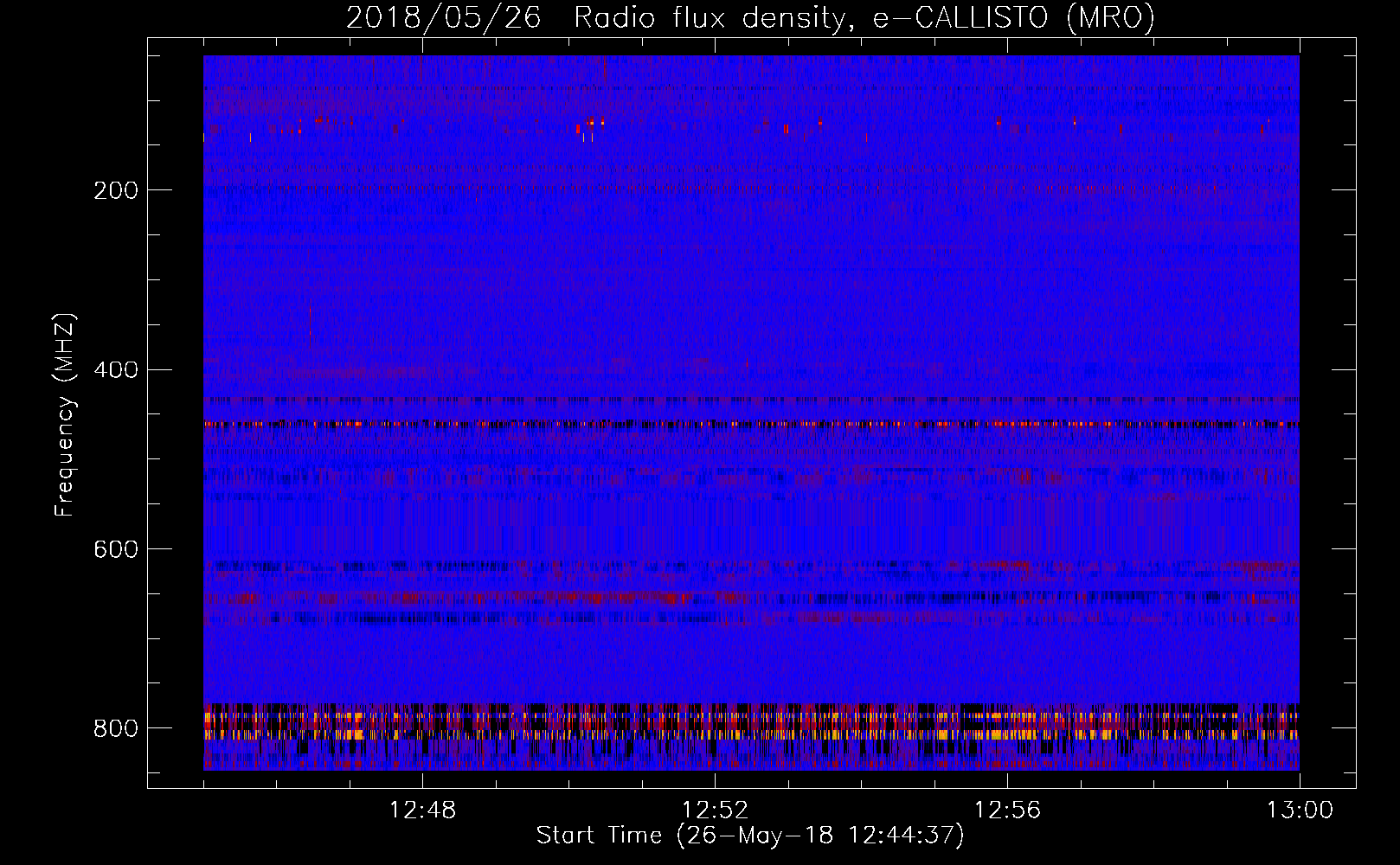Viewport: 1400px width, 865px height.
Task: Click the 400 frequency tick label
Action: click(116, 370)
